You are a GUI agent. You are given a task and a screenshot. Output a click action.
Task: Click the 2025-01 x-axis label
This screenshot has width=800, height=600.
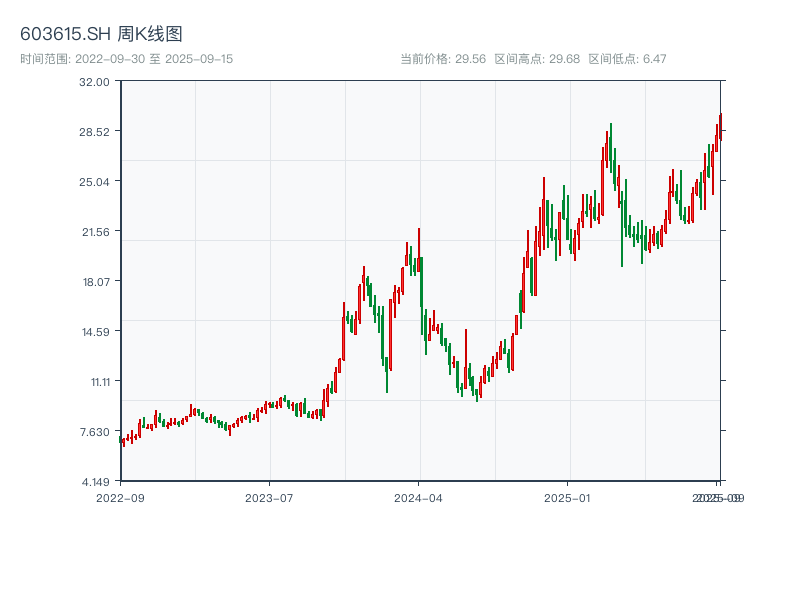(x=567, y=498)
